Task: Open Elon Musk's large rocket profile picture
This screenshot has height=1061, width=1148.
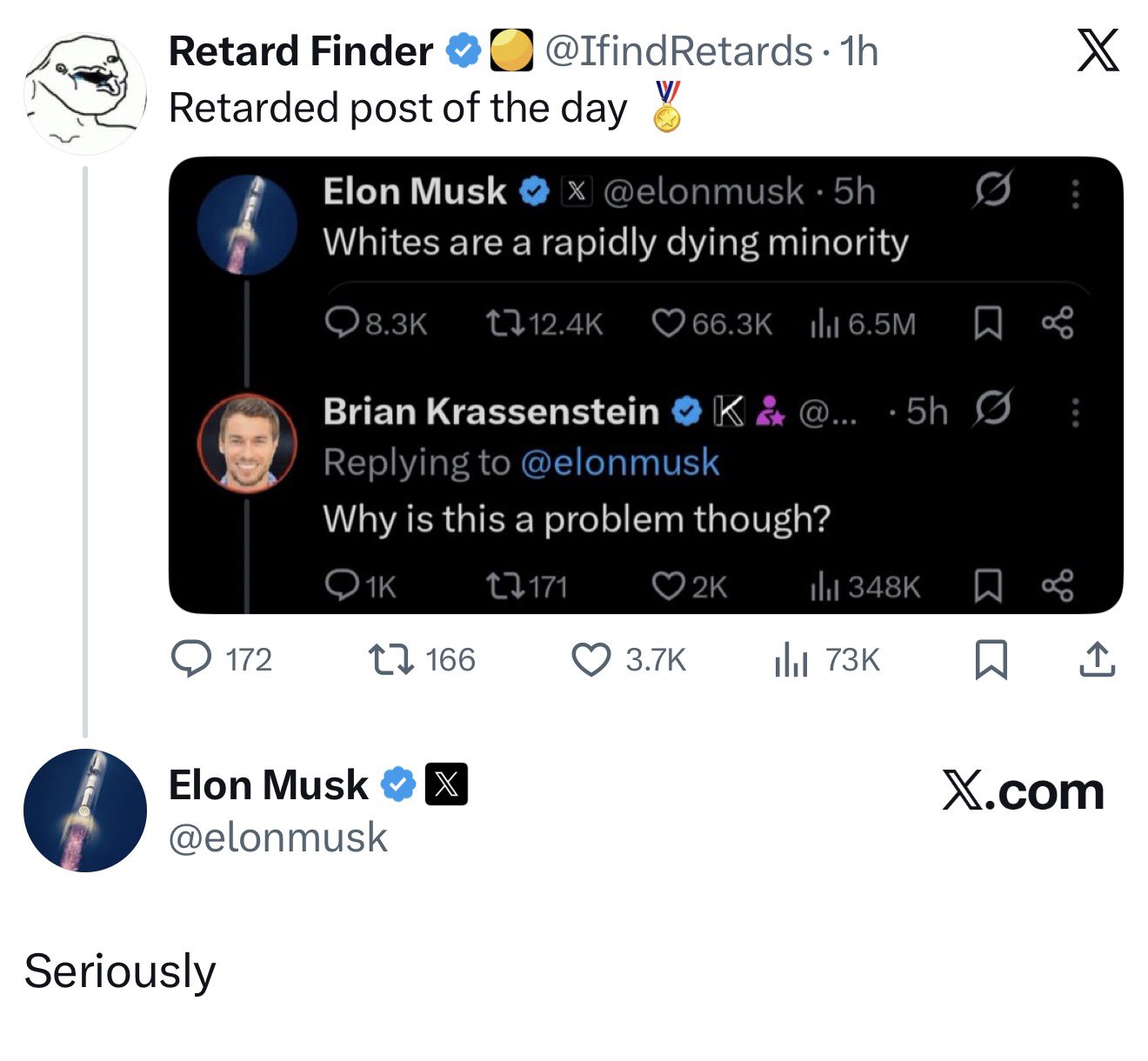Action: [85, 811]
